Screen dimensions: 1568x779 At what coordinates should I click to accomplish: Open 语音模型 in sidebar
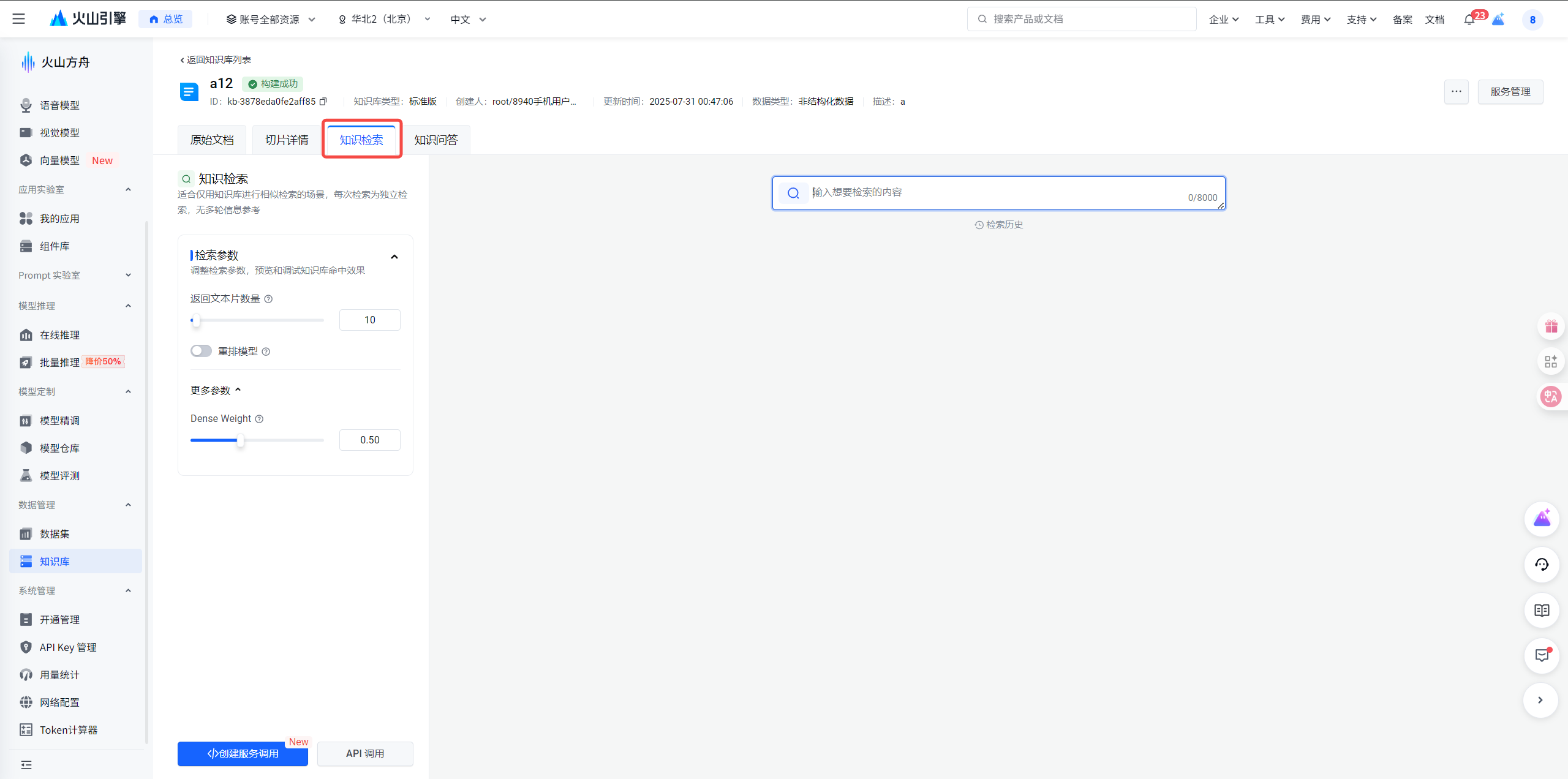(59, 105)
